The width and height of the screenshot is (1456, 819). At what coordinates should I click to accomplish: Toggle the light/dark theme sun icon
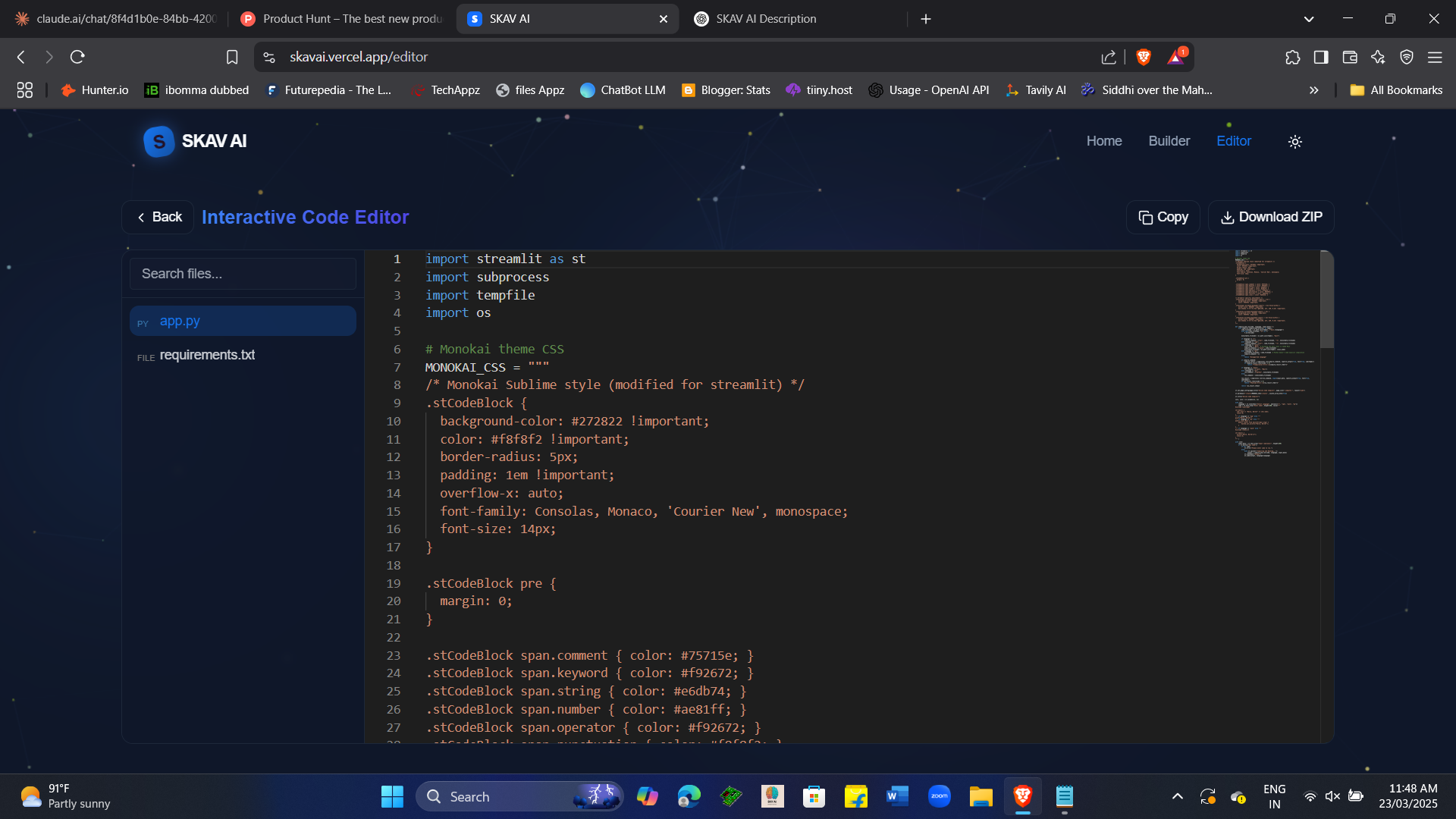click(1295, 142)
